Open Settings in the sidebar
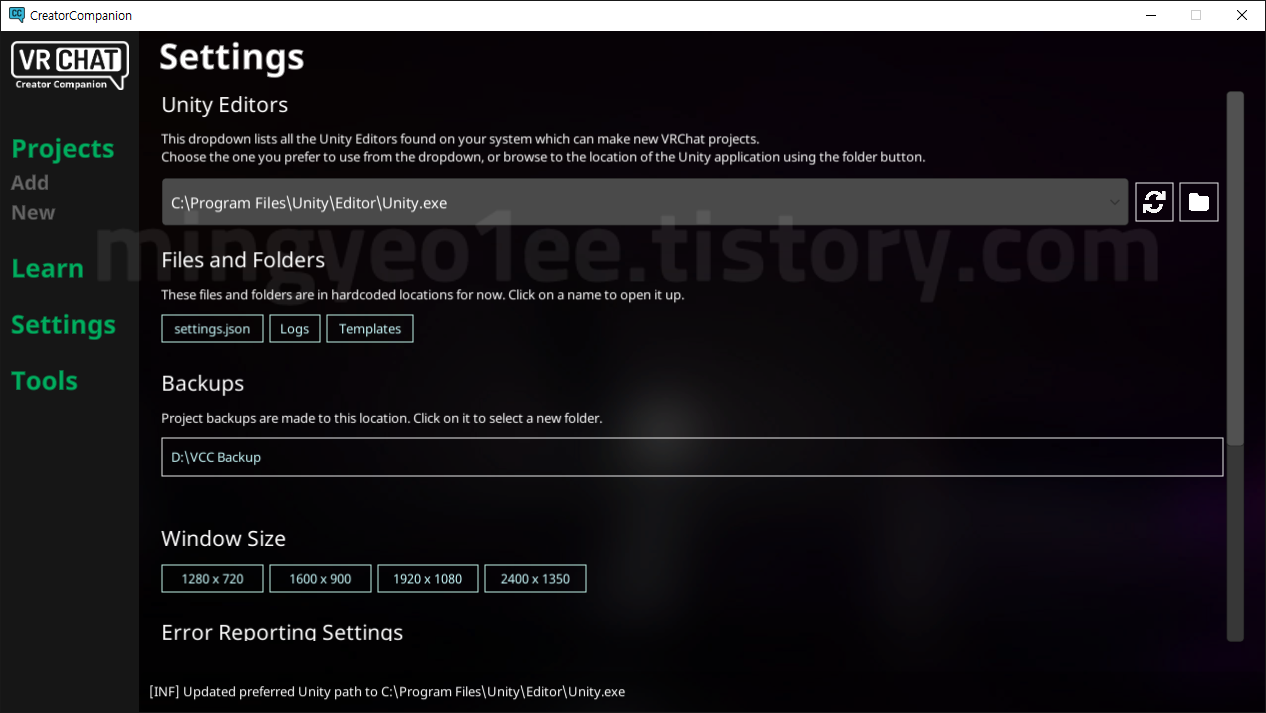1266x713 pixels. [x=63, y=325]
